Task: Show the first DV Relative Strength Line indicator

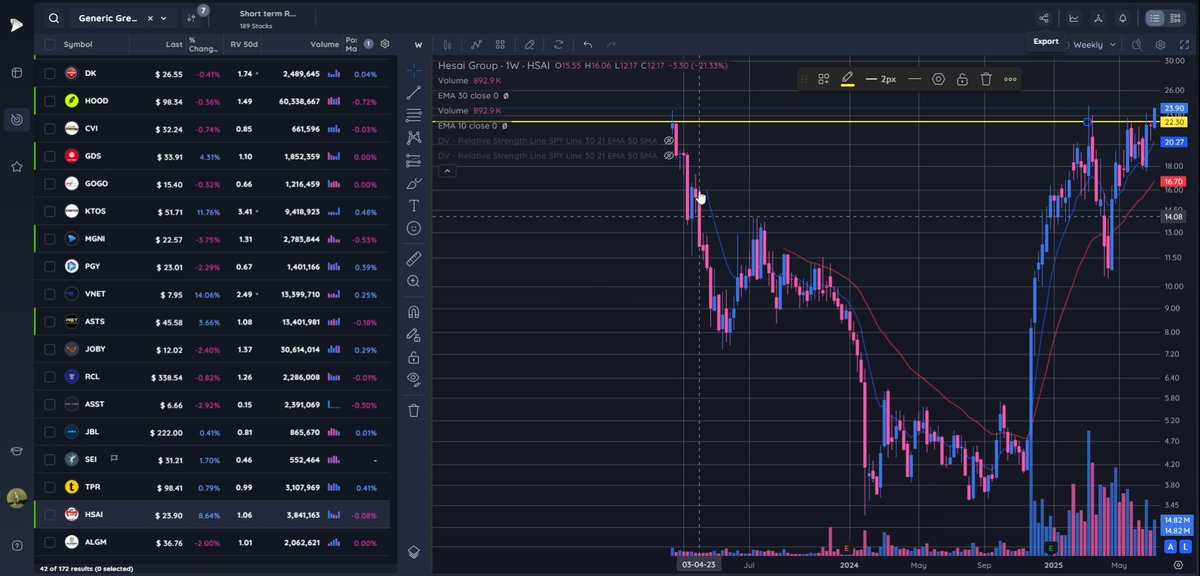Action: (669, 141)
